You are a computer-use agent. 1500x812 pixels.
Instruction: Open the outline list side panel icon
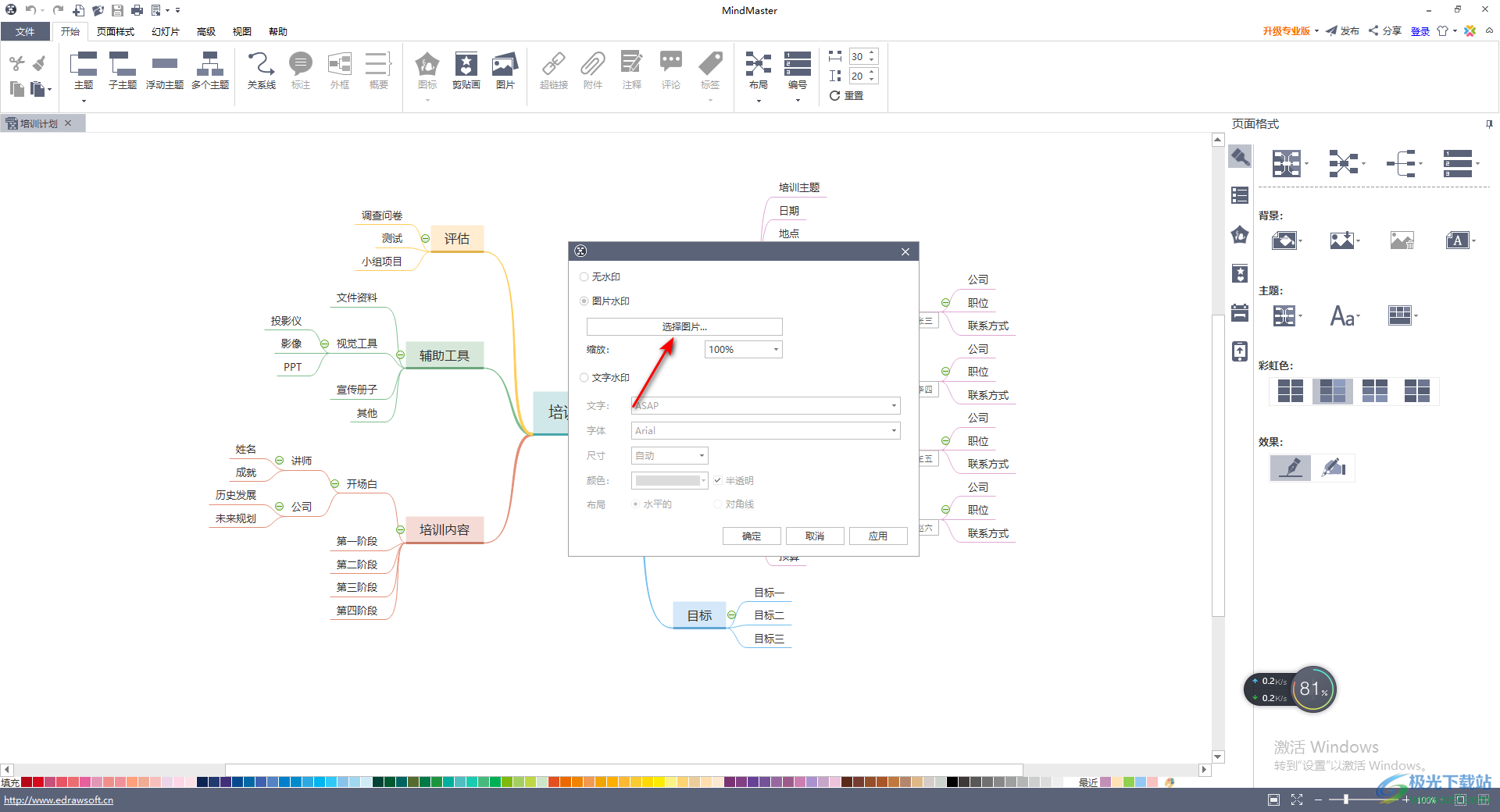click(x=1240, y=195)
